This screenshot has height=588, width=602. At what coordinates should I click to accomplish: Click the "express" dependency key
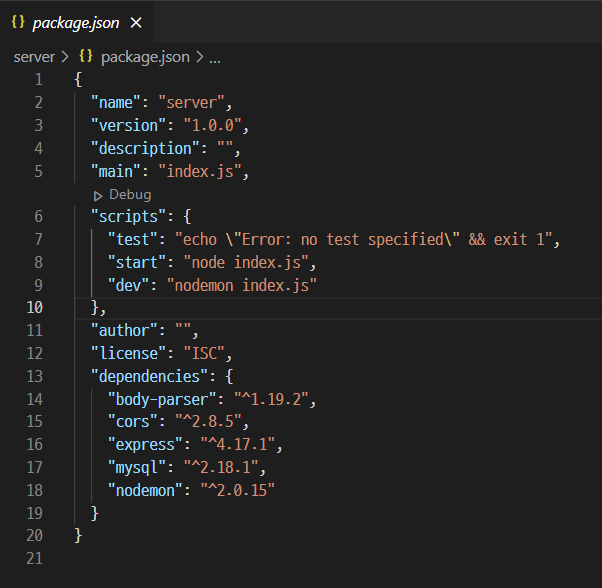tap(146, 444)
